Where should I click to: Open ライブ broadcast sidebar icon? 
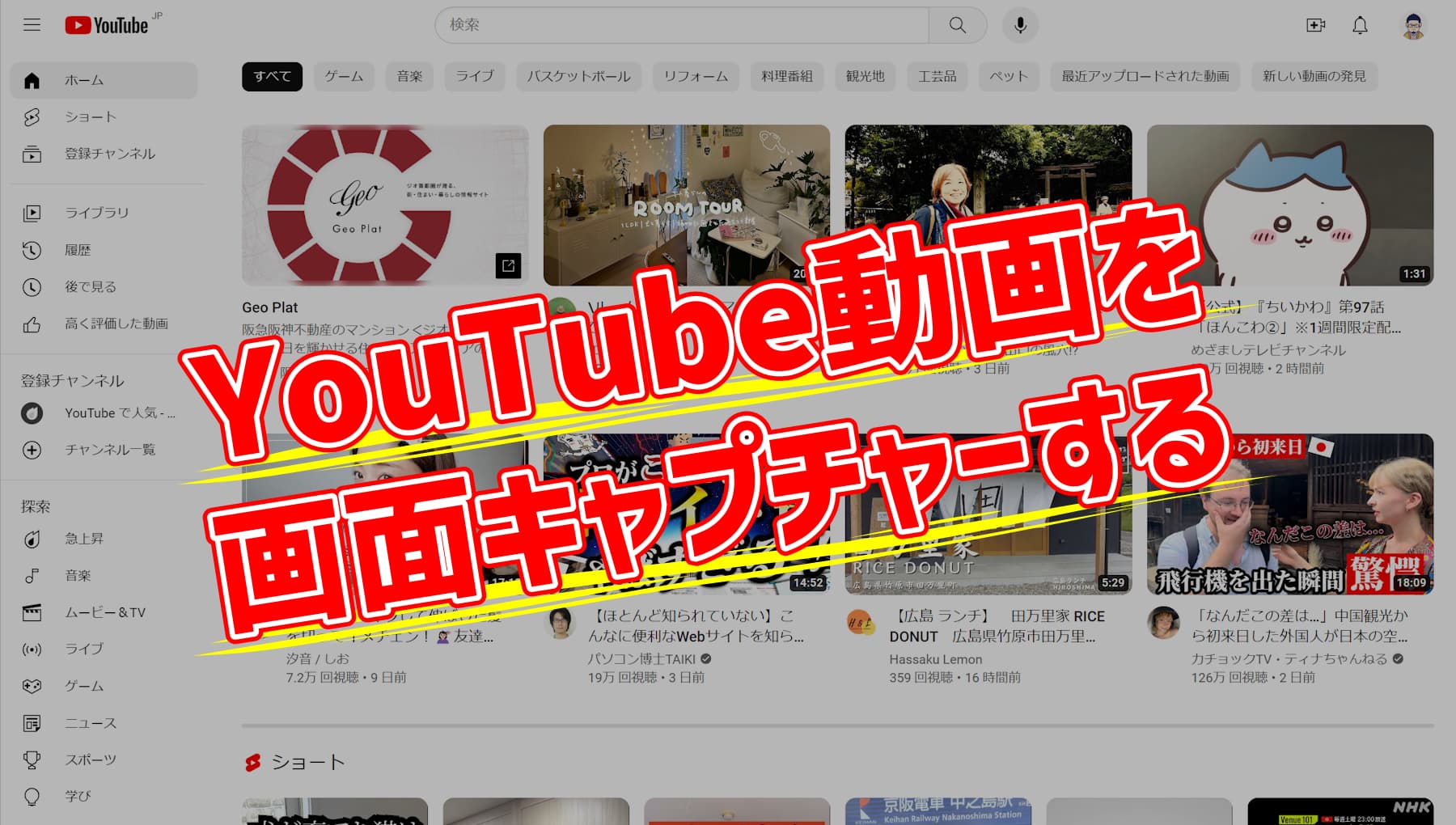32,649
